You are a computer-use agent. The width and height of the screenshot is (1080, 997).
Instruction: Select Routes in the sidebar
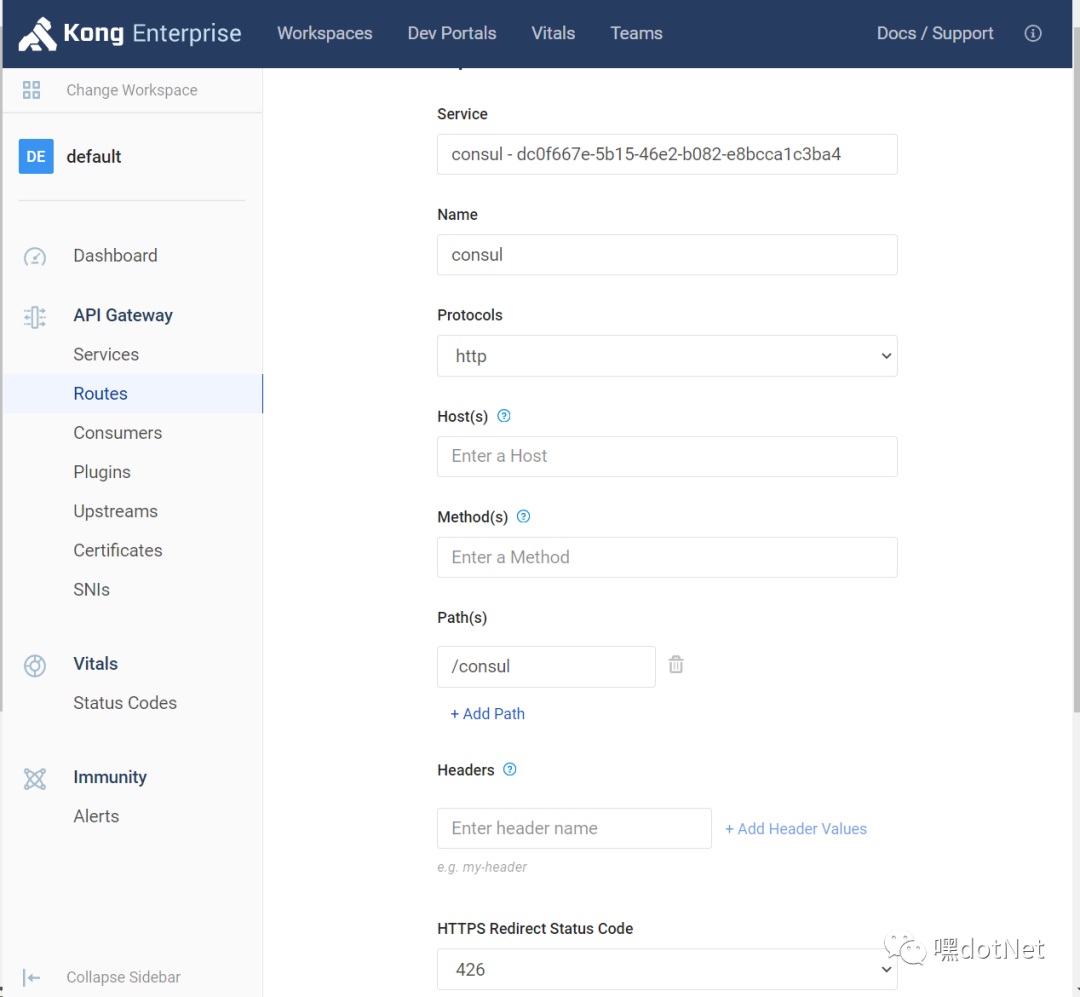click(x=132, y=393)
